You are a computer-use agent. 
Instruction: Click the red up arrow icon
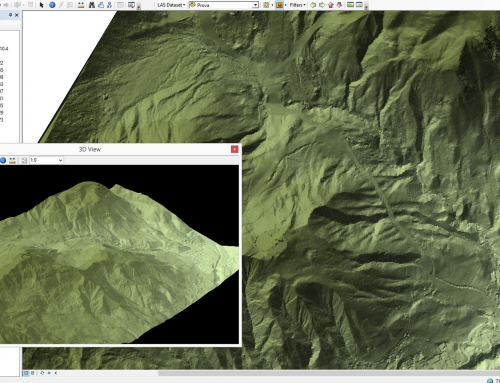(x=331, y=5)
